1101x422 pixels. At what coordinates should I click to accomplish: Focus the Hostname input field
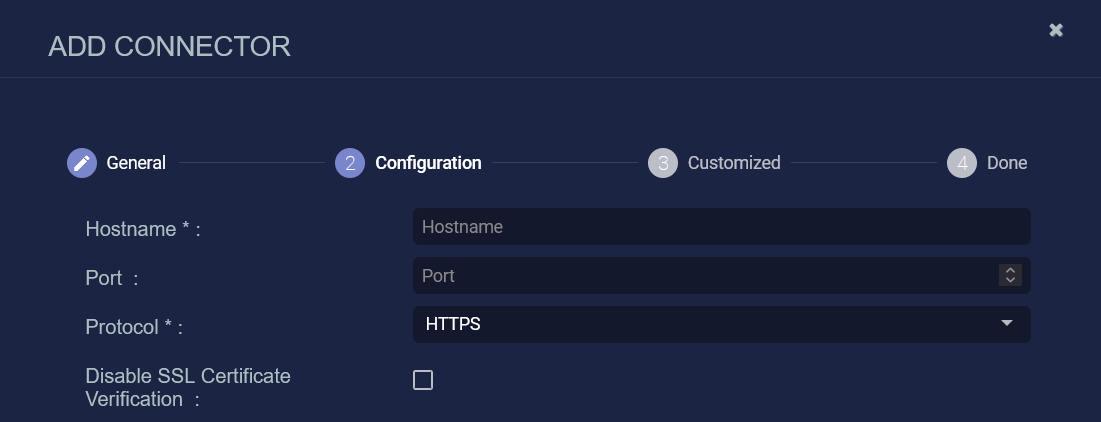tap(721, 227)
